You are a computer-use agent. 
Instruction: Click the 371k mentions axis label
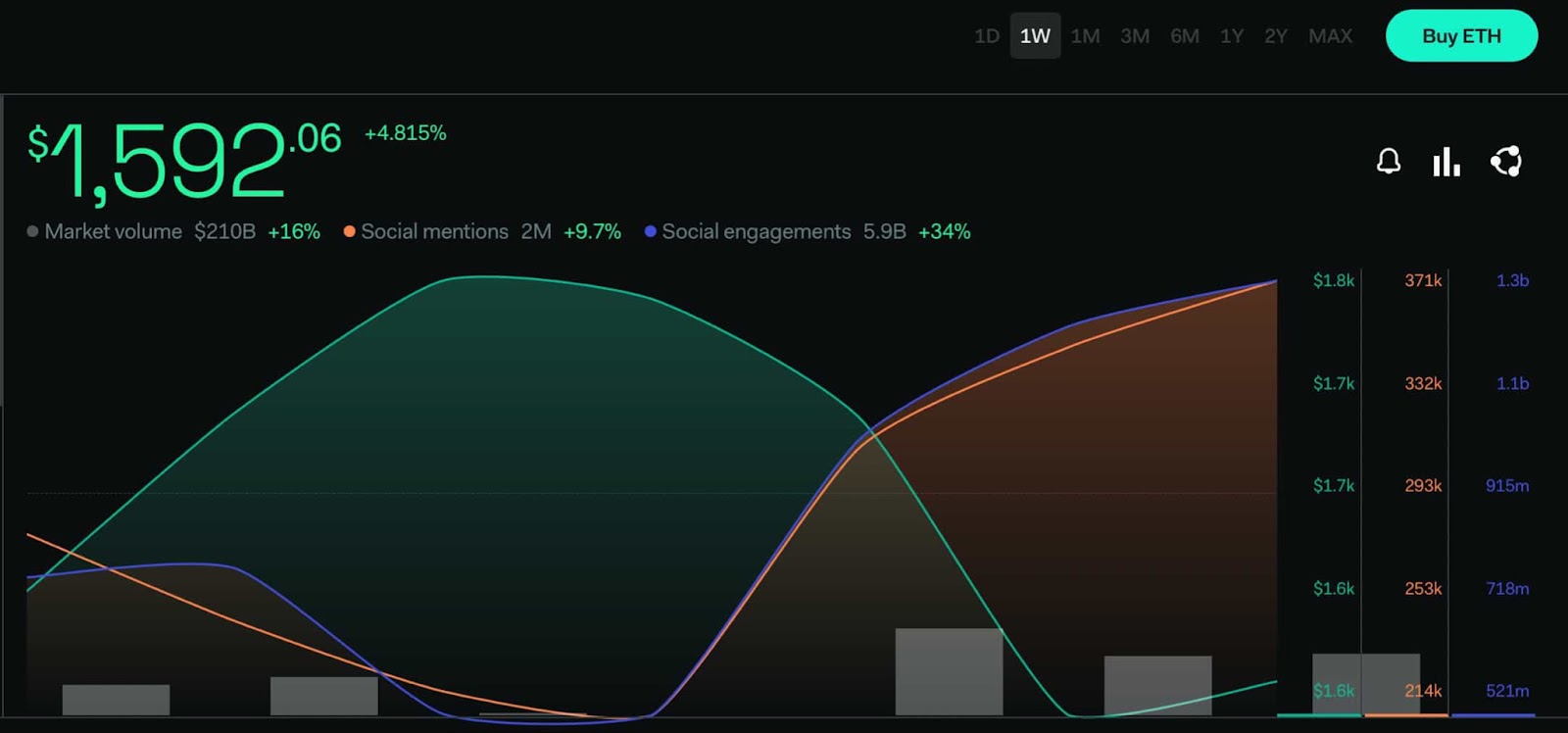coord(1423,280)
